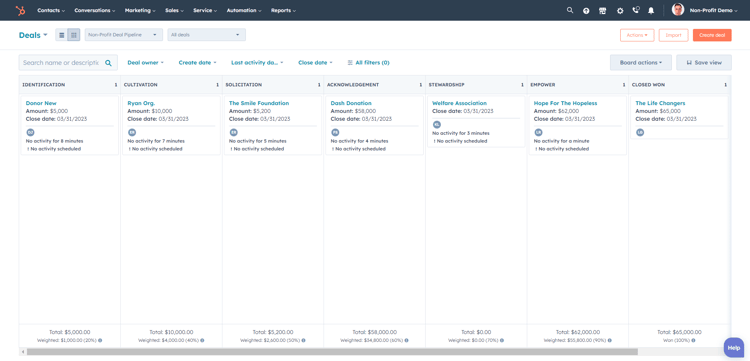The width and height of the screenshot is (750, 361).
Task: Expand the Last activity date filter
Action: (257, 63)
